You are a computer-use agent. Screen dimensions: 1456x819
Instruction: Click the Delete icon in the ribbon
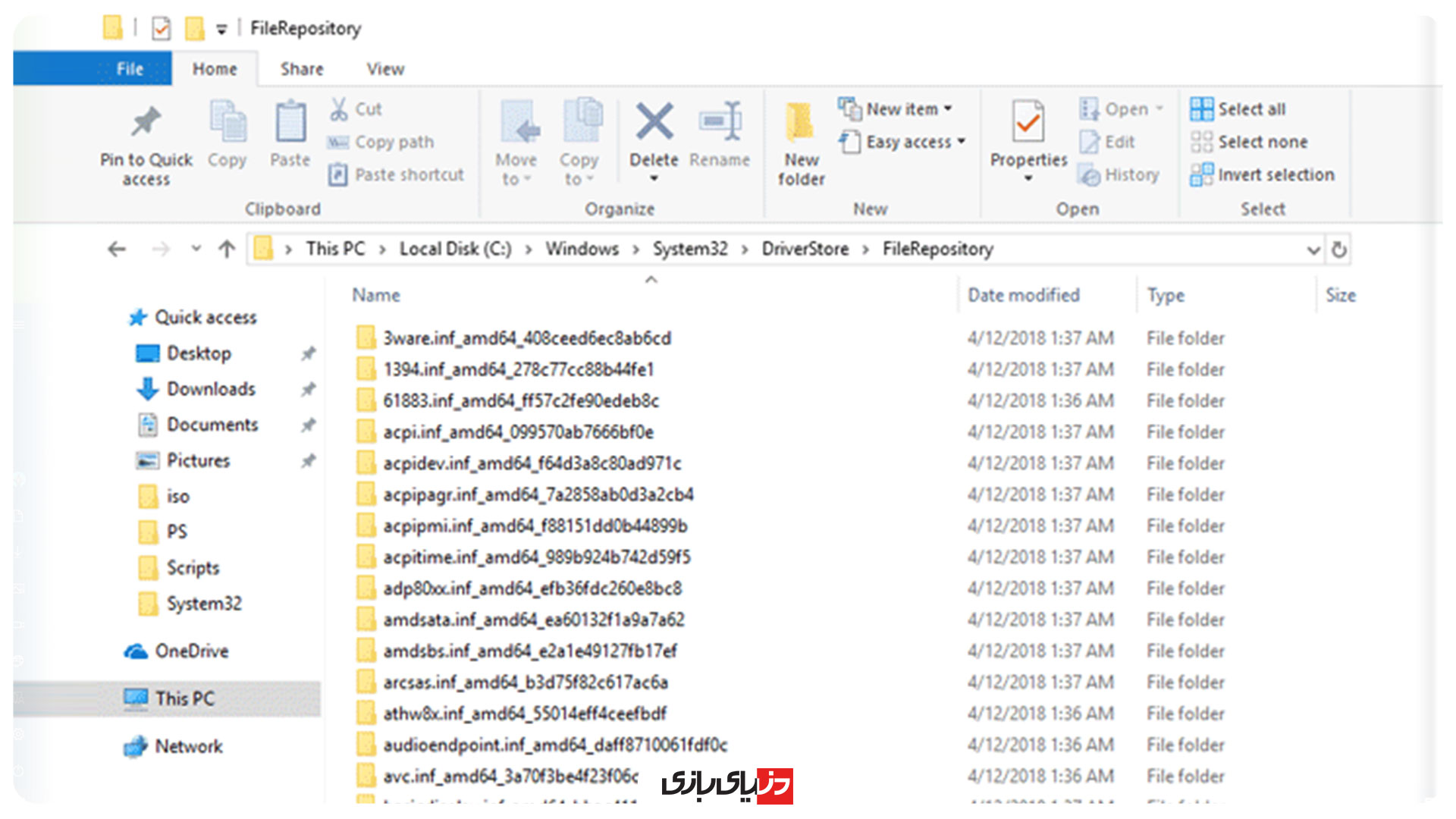click(654, 123)
